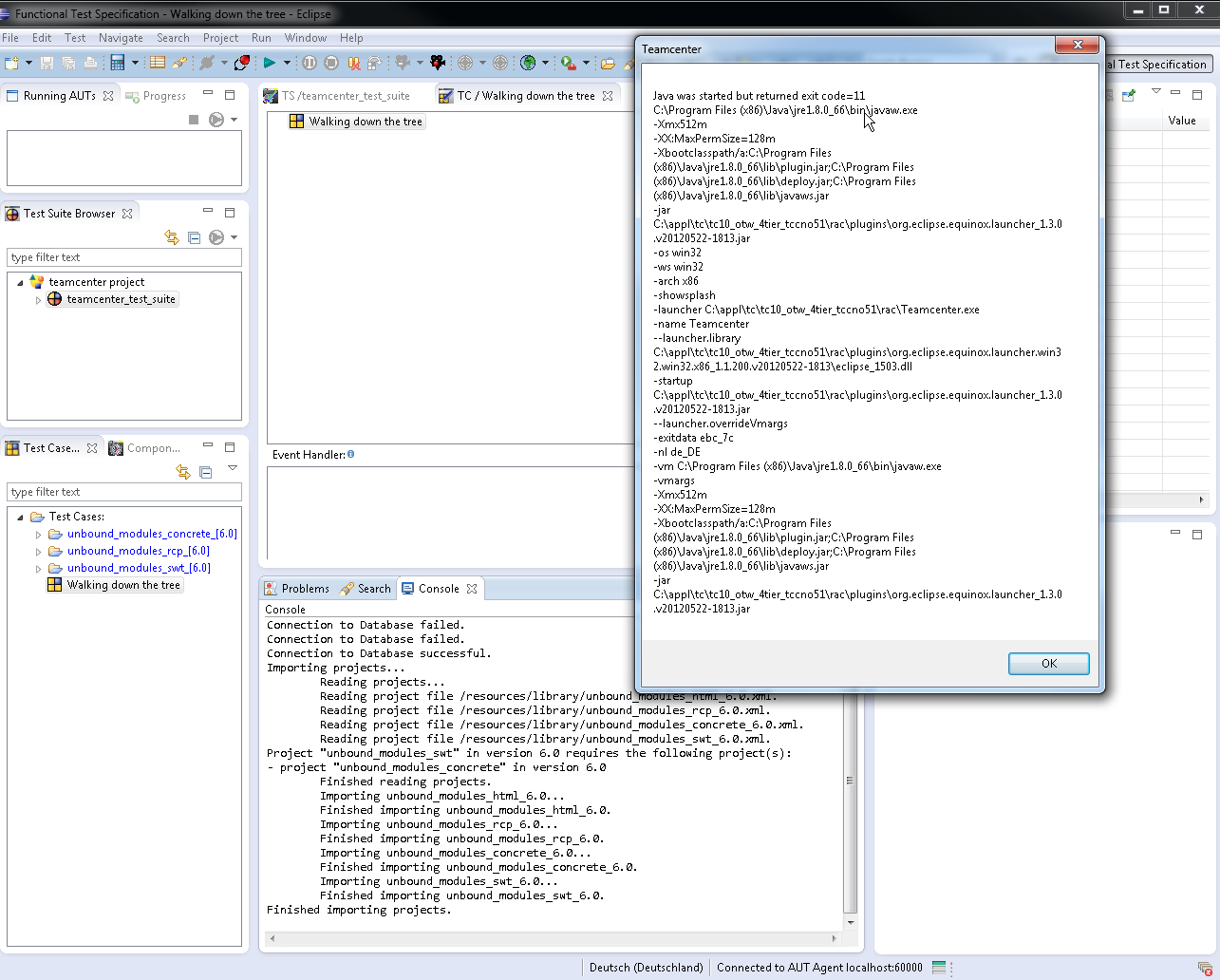This screenshot has width=1220, height=980.
Task: Click the pause-on-error icon with red X
Action: (353, 63)
